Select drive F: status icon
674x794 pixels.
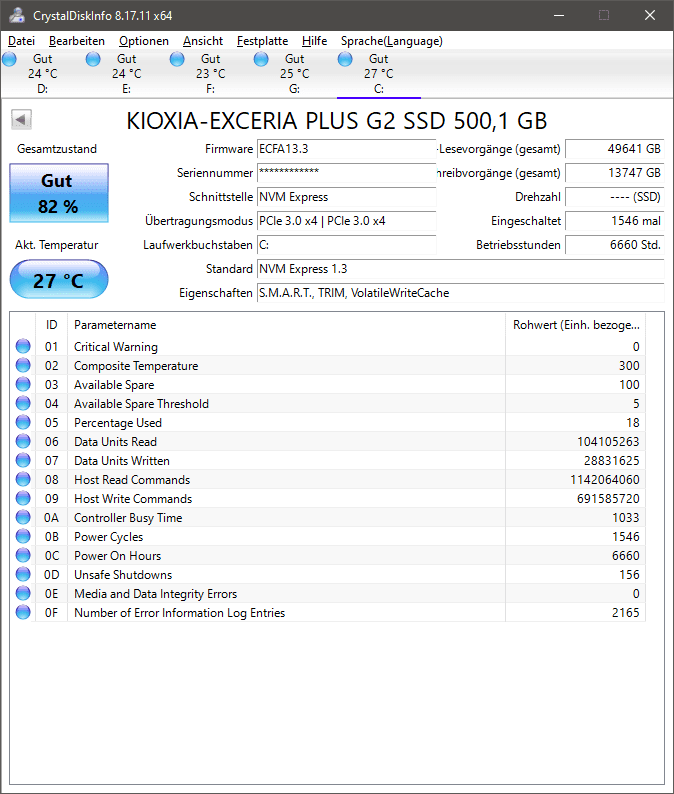(x=177, y=59)
